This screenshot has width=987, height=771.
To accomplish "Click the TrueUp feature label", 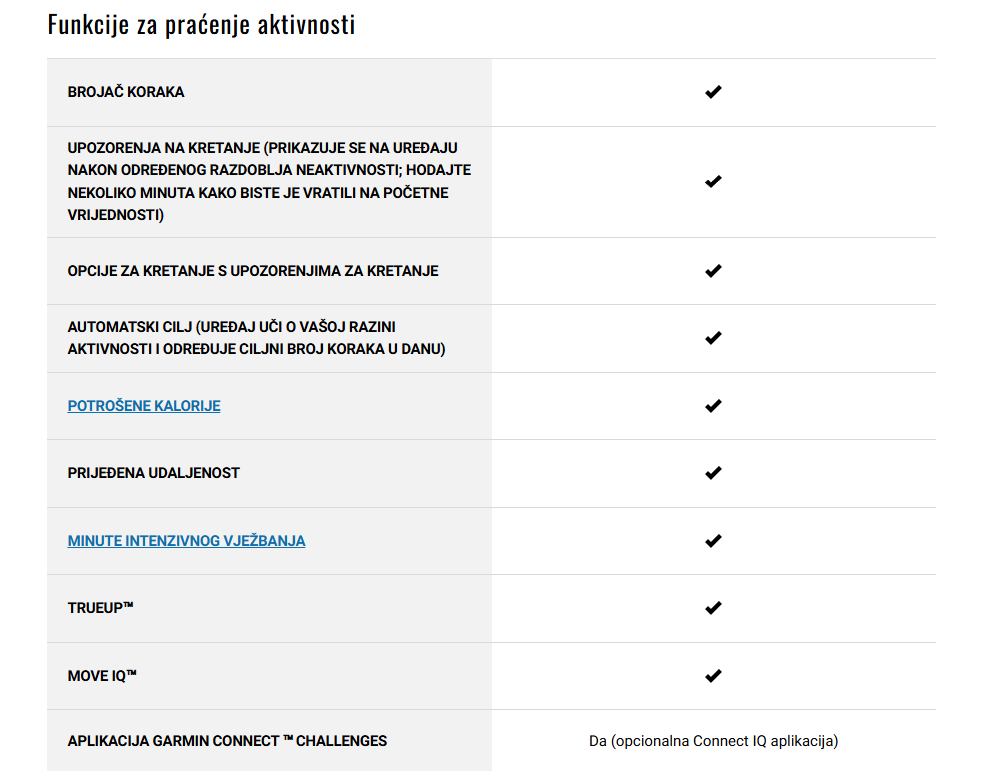I will pos(101,608).
